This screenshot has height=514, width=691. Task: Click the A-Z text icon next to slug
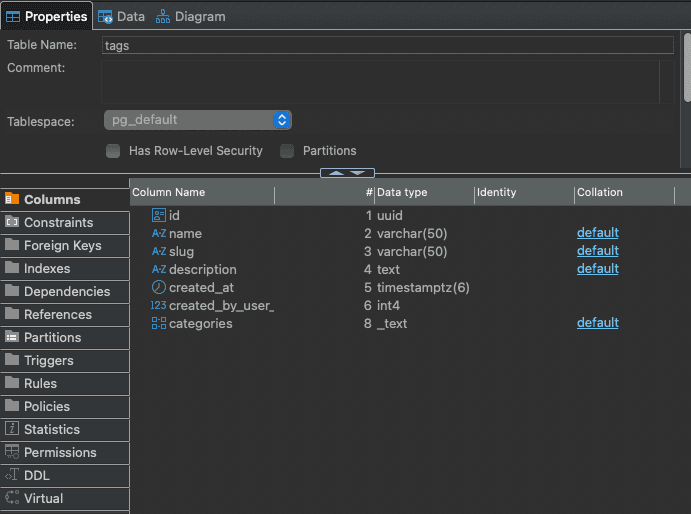[x=159, y=251]
